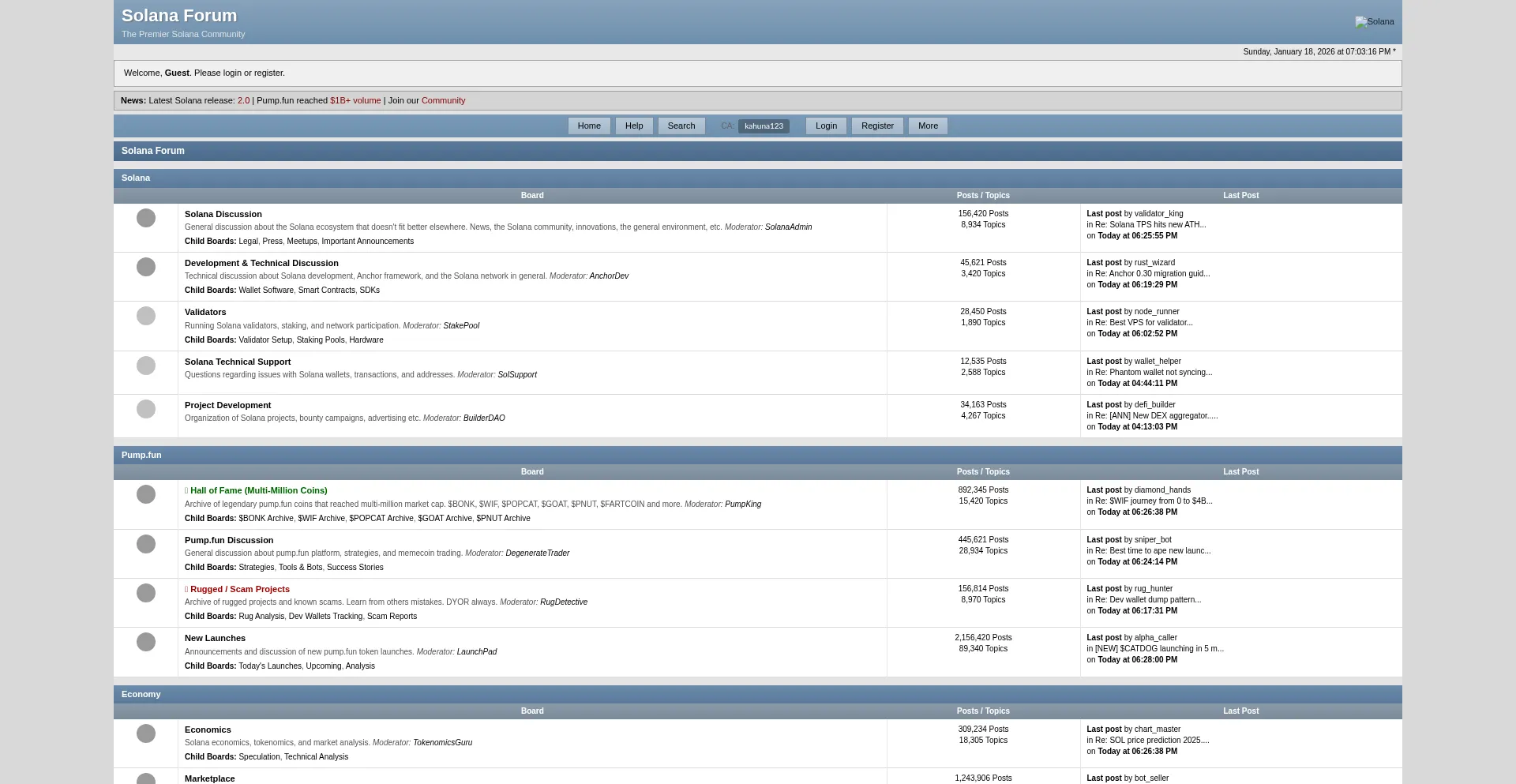Screen dimensions: 1516x784
Task: Open the Today's Launches child board
Action: (270, 666)
